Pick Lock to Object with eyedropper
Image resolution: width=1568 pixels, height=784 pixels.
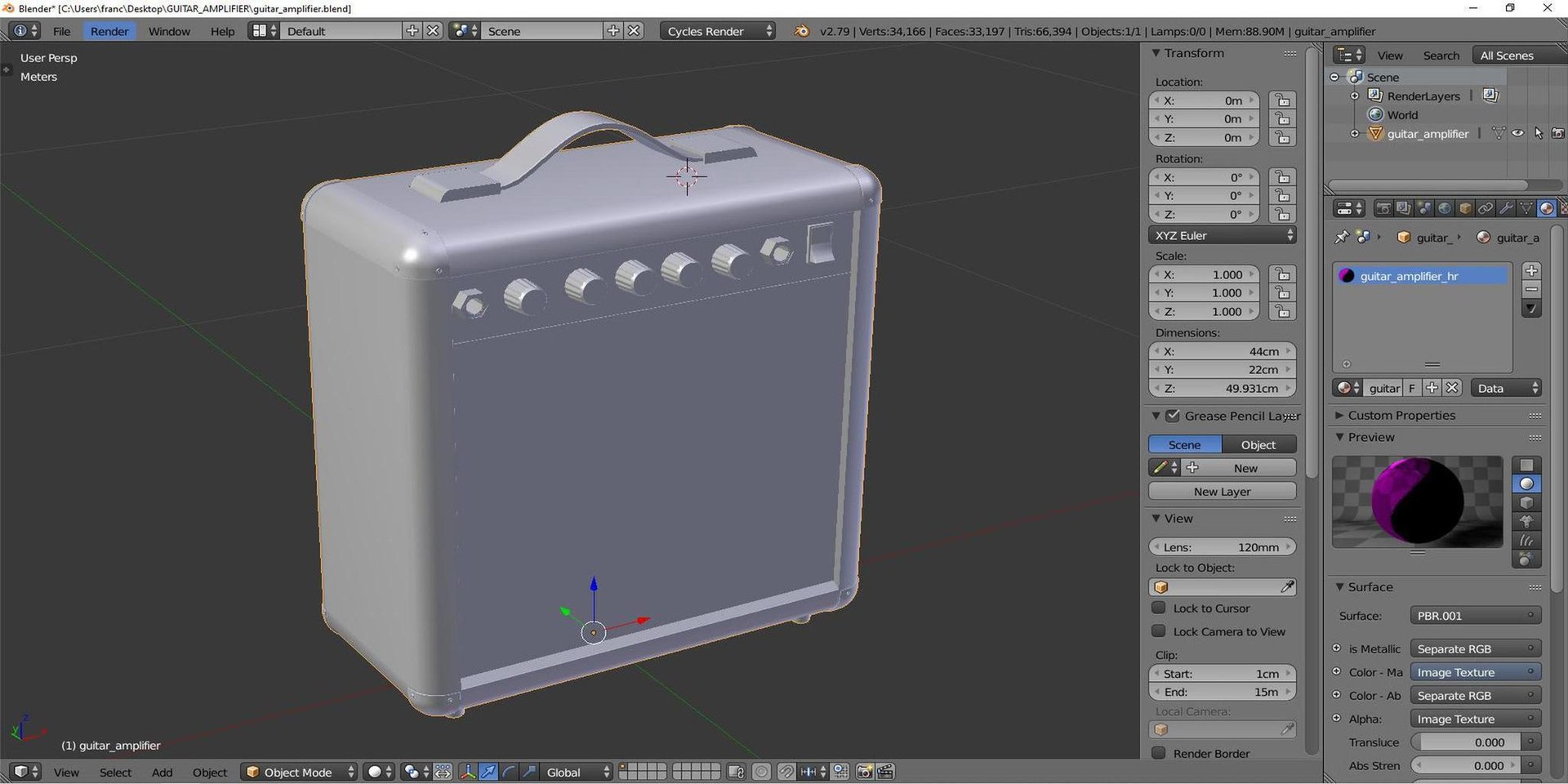[x=1287, y=587]
